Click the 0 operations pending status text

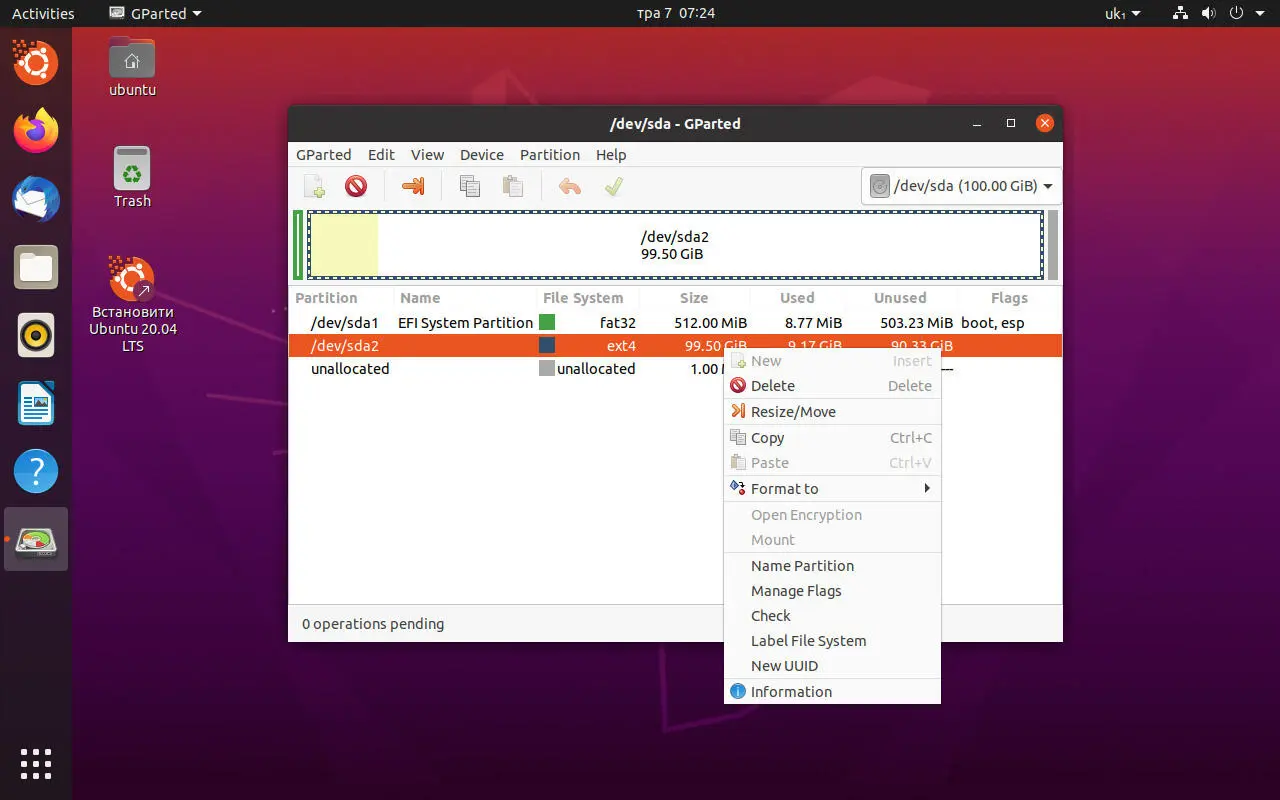coord(373,624)
